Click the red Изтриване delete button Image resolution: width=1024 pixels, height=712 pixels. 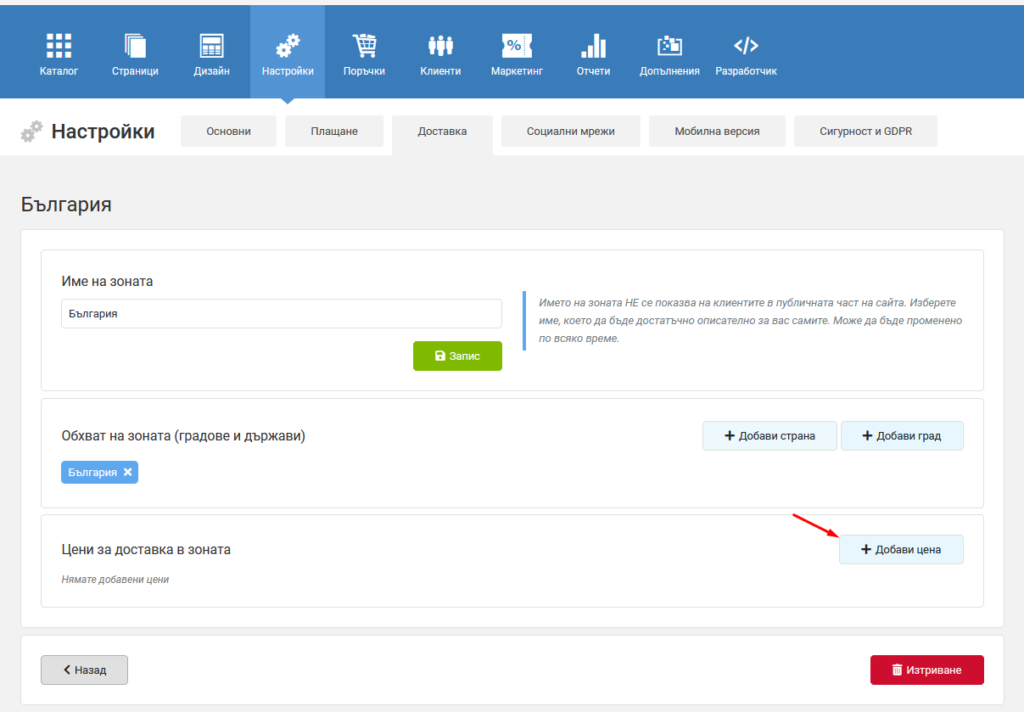tap(927, 670)
